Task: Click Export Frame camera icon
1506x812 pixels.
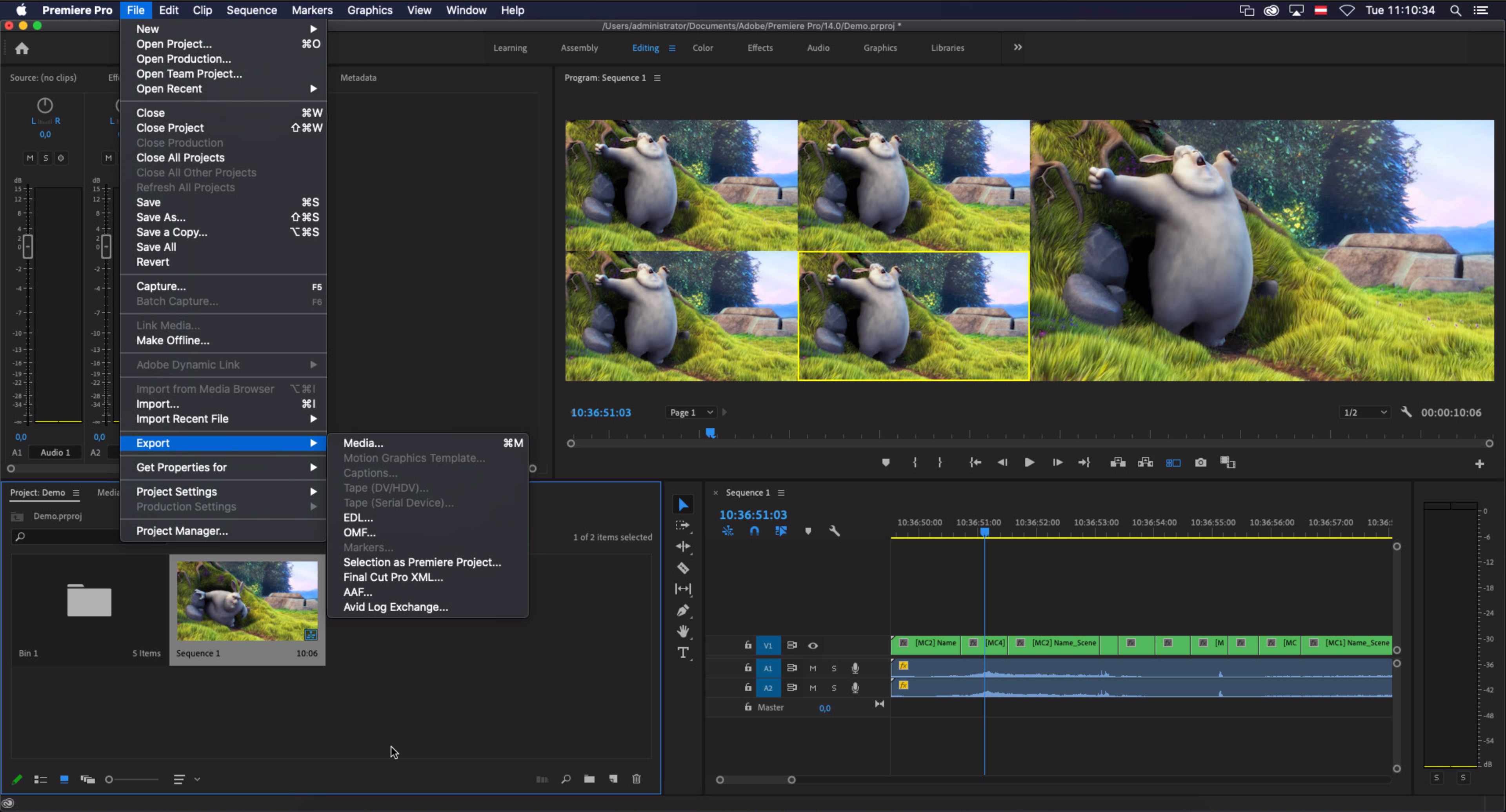Action: (x=1200, y=462)
